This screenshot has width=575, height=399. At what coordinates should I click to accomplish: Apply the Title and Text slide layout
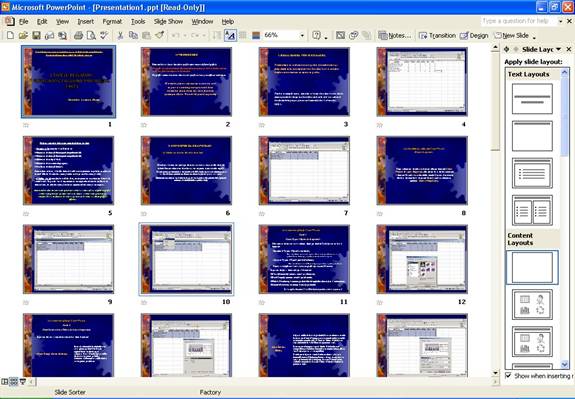tap(532, 173)
